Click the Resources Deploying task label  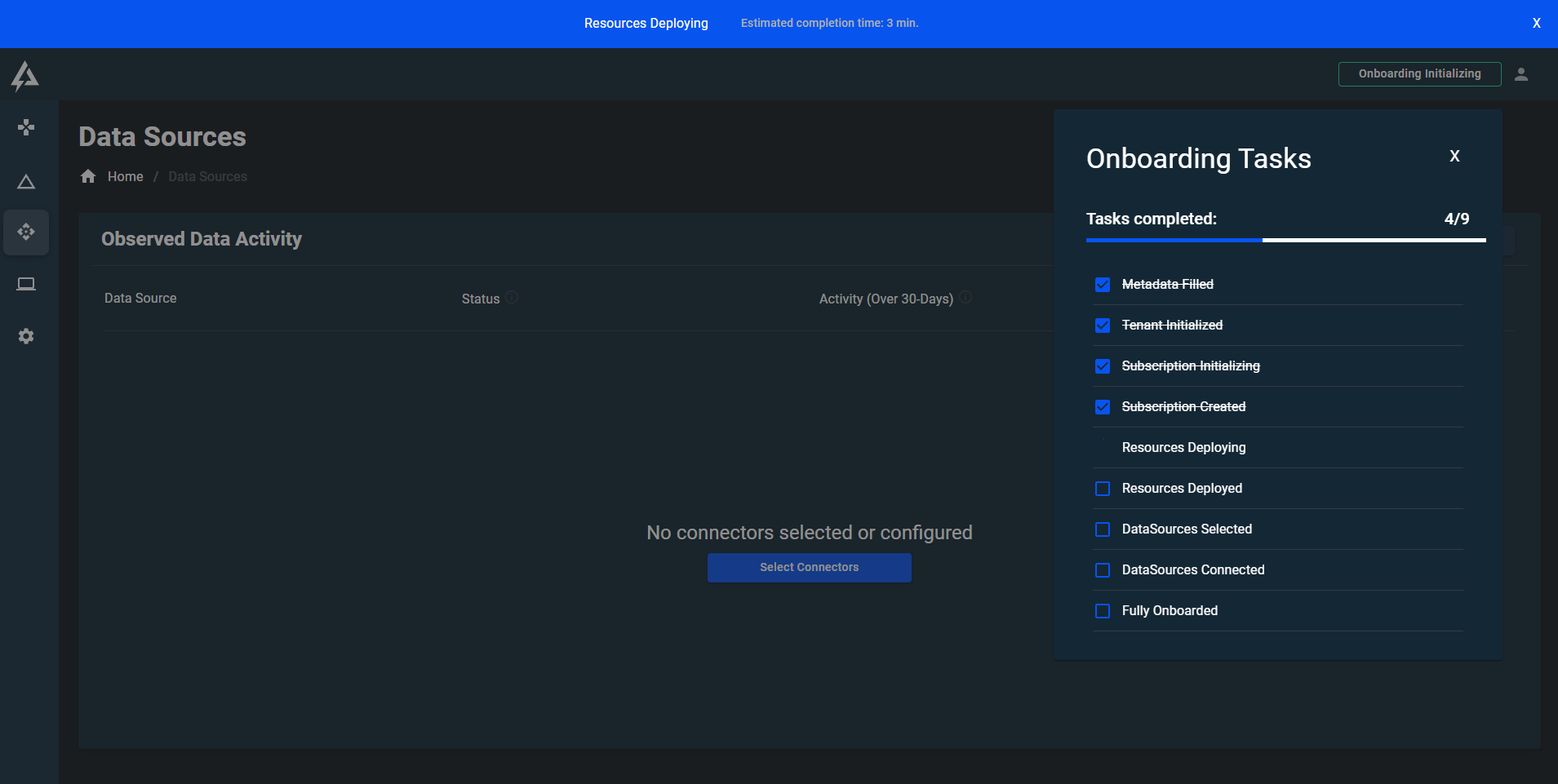[x=1184, y=447]
